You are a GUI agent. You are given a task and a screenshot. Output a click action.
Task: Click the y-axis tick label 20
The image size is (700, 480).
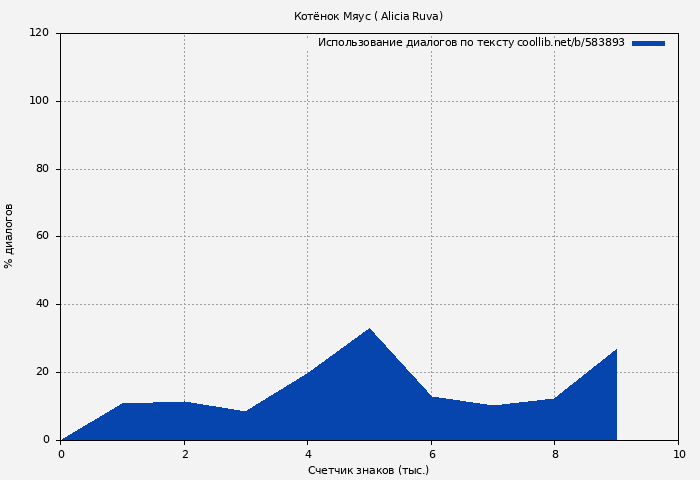42,372
